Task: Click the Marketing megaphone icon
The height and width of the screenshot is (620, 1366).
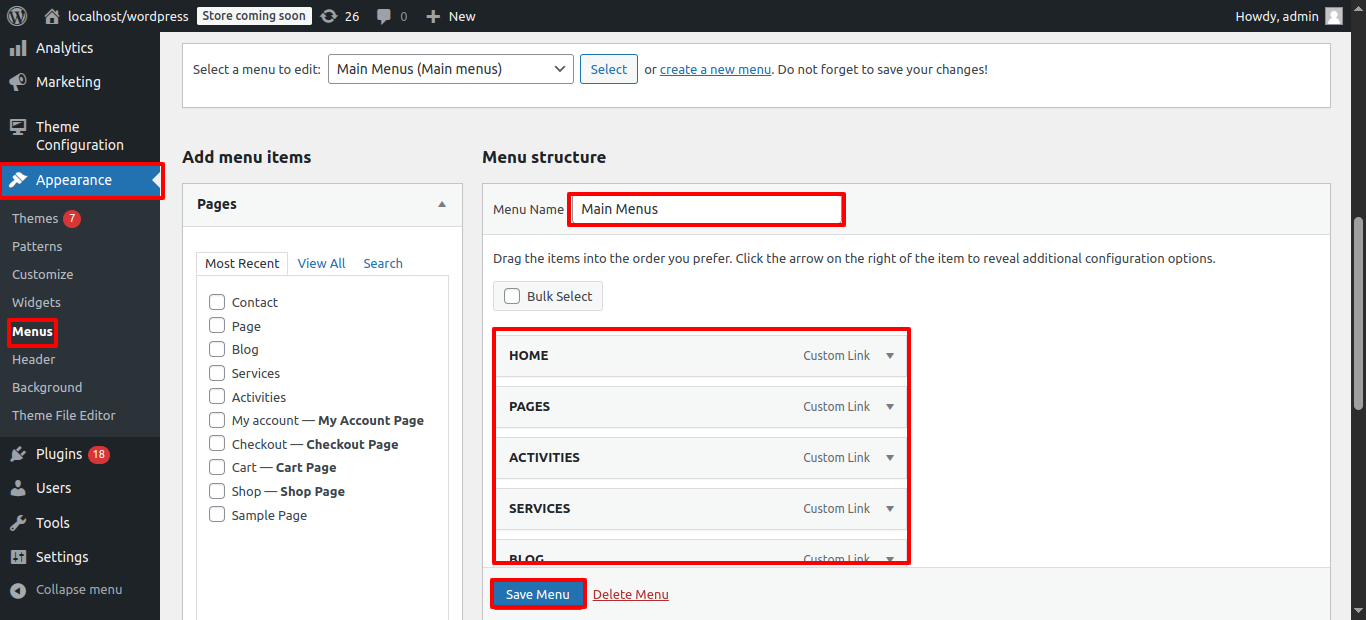Action: pyautogui.click(x=18, y=82)
